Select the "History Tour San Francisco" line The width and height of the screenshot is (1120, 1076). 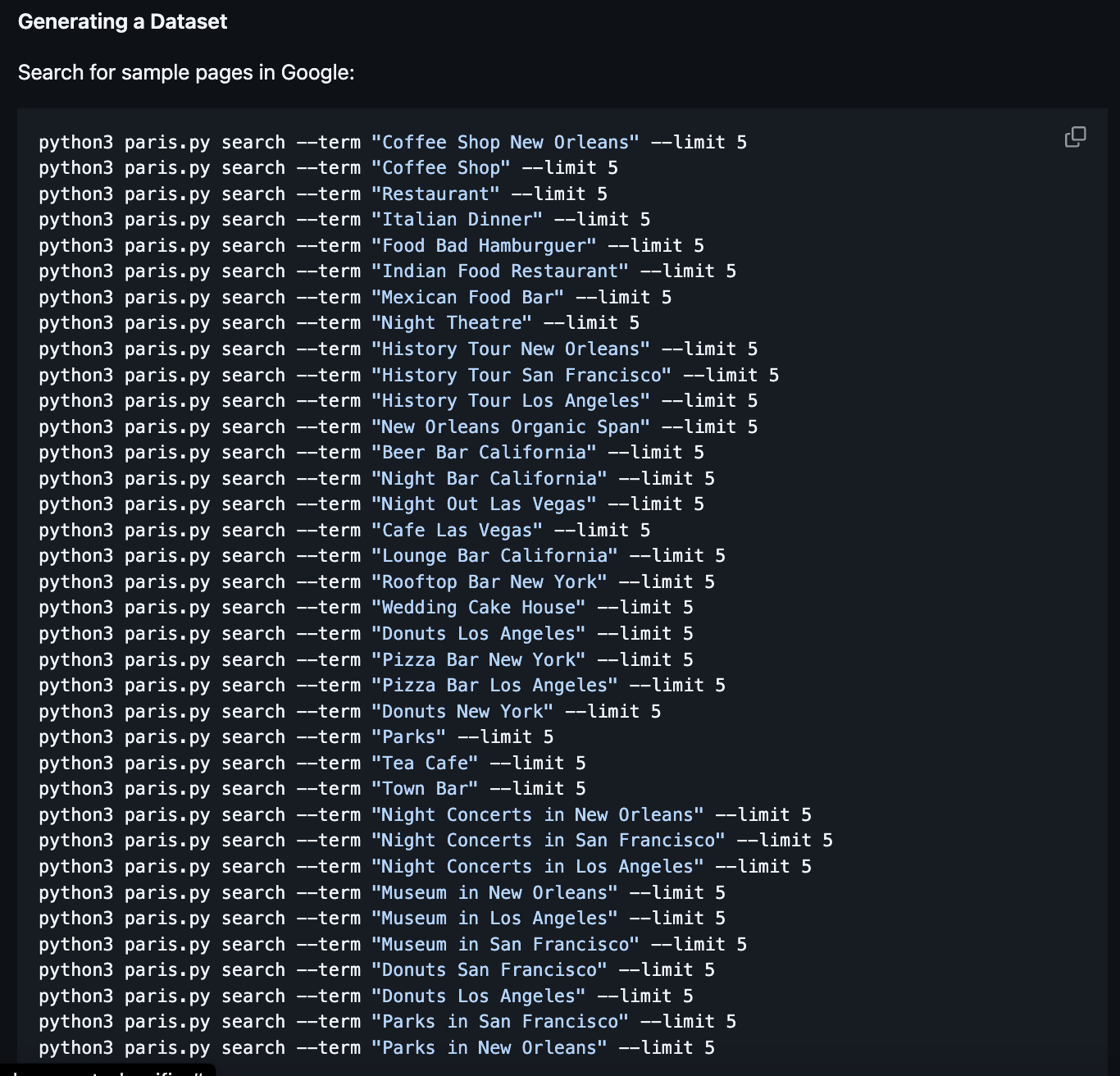pos(407,375)
